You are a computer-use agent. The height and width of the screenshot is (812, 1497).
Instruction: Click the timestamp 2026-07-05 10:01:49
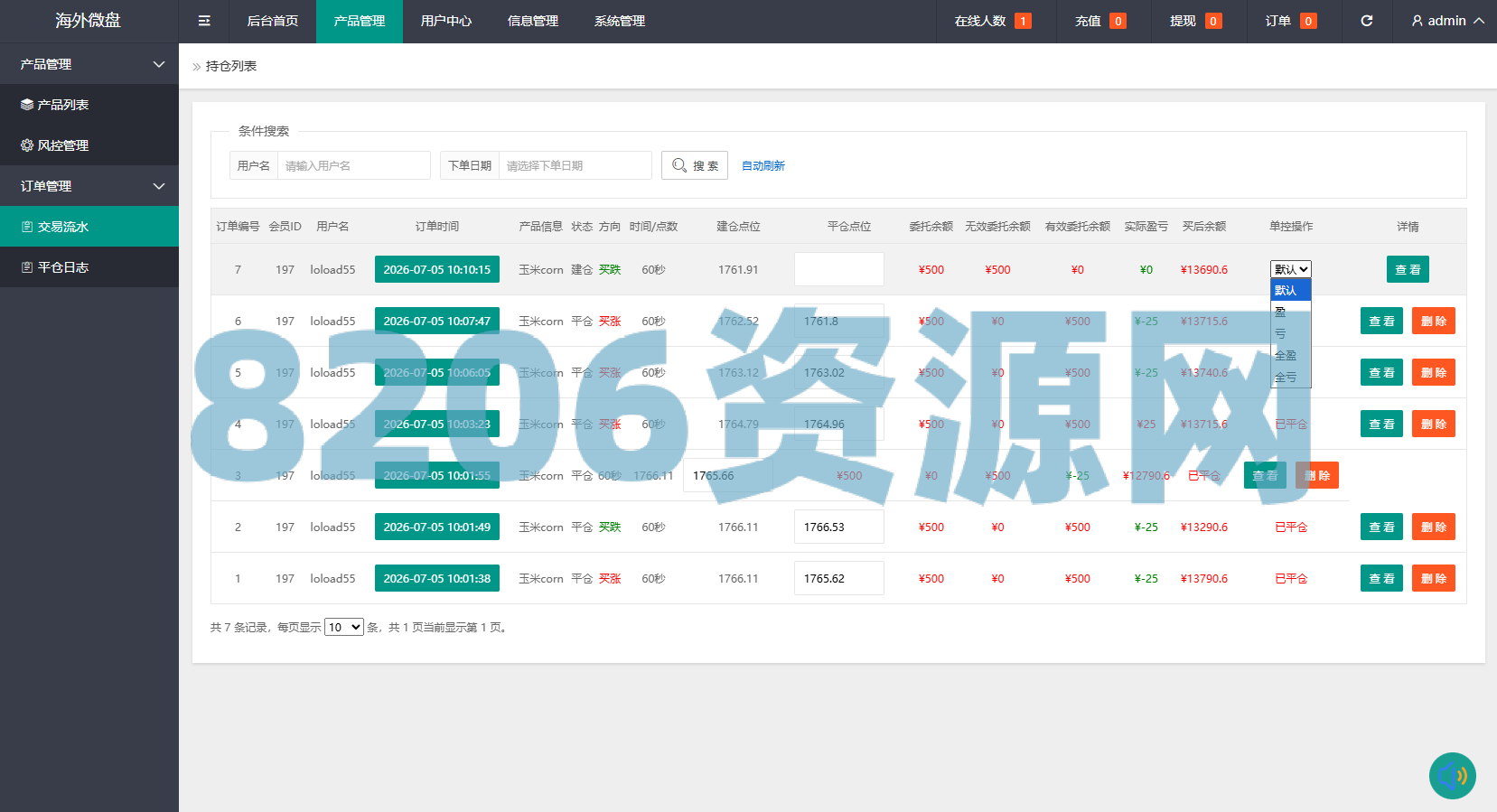tap(437, 527)
